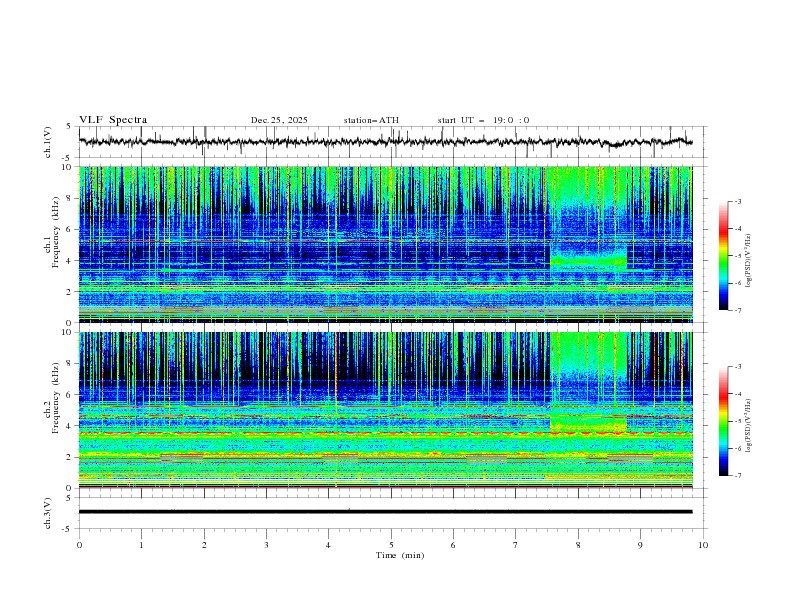The height and width of the screenshot is (612, 792).
Task: Click the upper PSD color scale bar
Action: click(x=724, y=256)
